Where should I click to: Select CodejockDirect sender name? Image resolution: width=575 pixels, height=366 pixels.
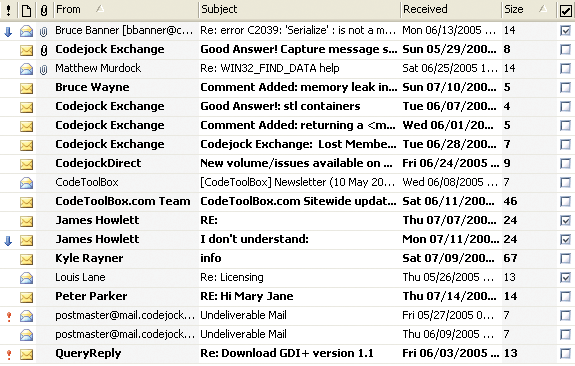pyautogui.click(x=98, y=163)
